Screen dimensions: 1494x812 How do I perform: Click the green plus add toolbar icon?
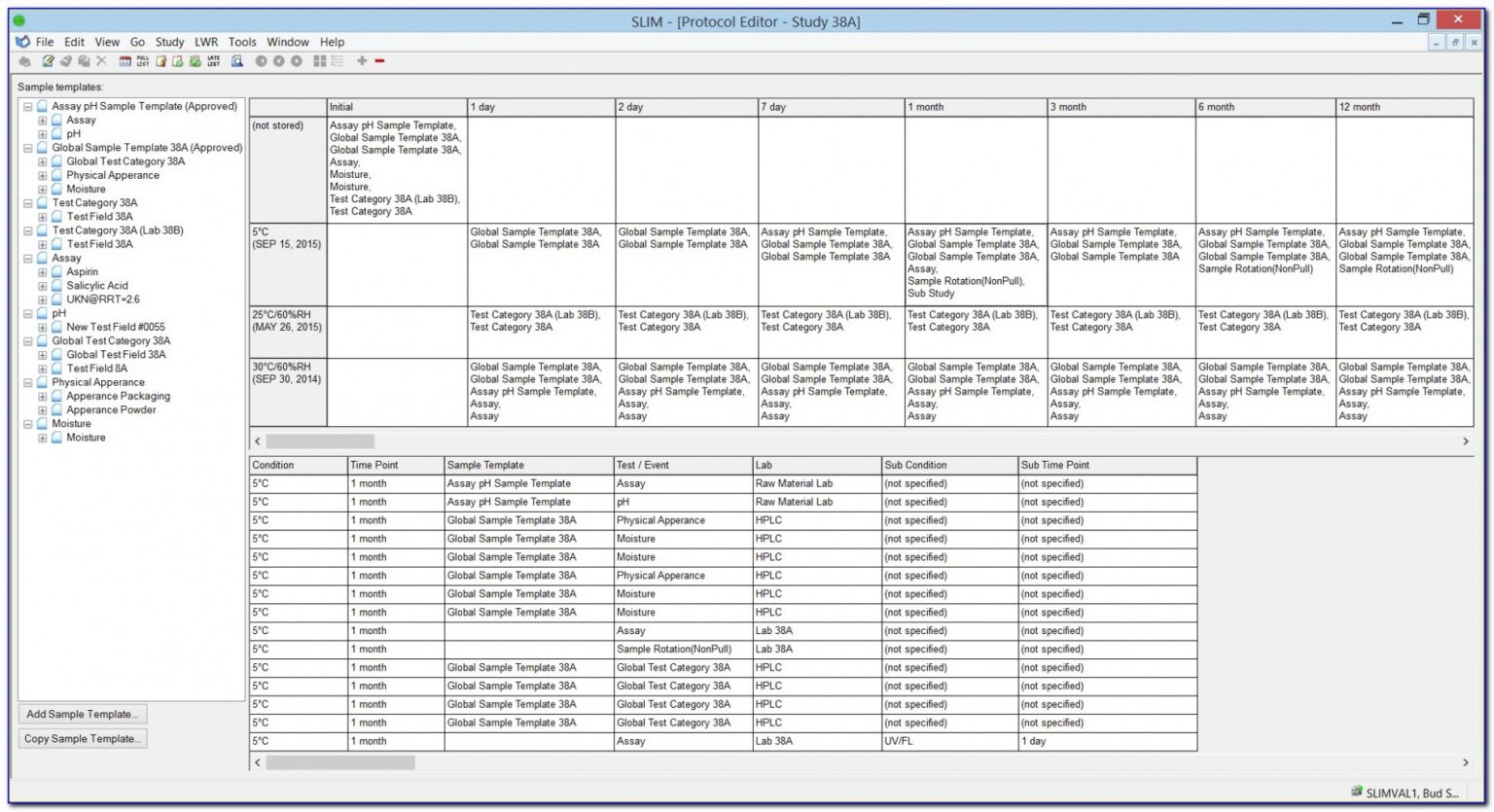click(362, 60)
